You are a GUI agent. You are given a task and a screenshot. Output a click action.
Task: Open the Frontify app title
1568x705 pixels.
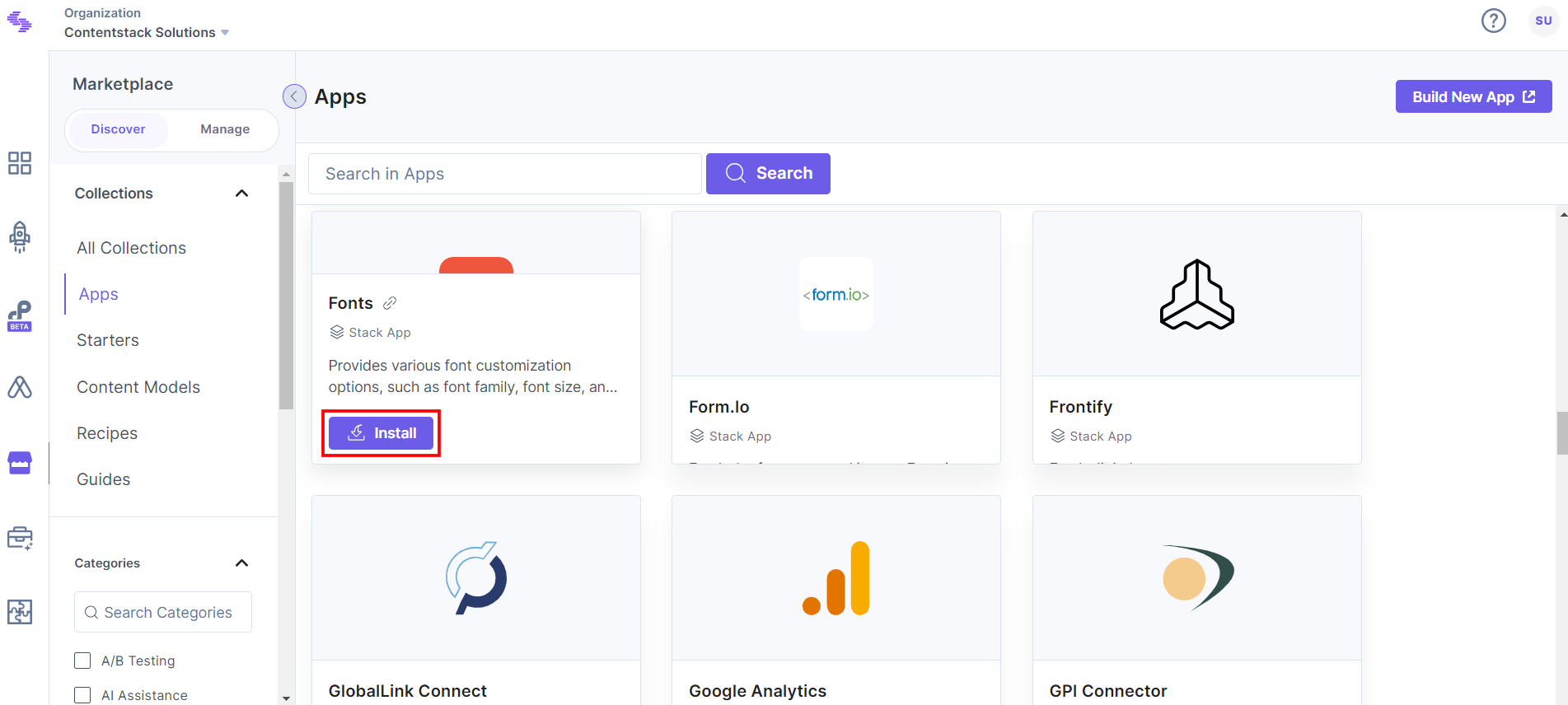[1081, 407]
